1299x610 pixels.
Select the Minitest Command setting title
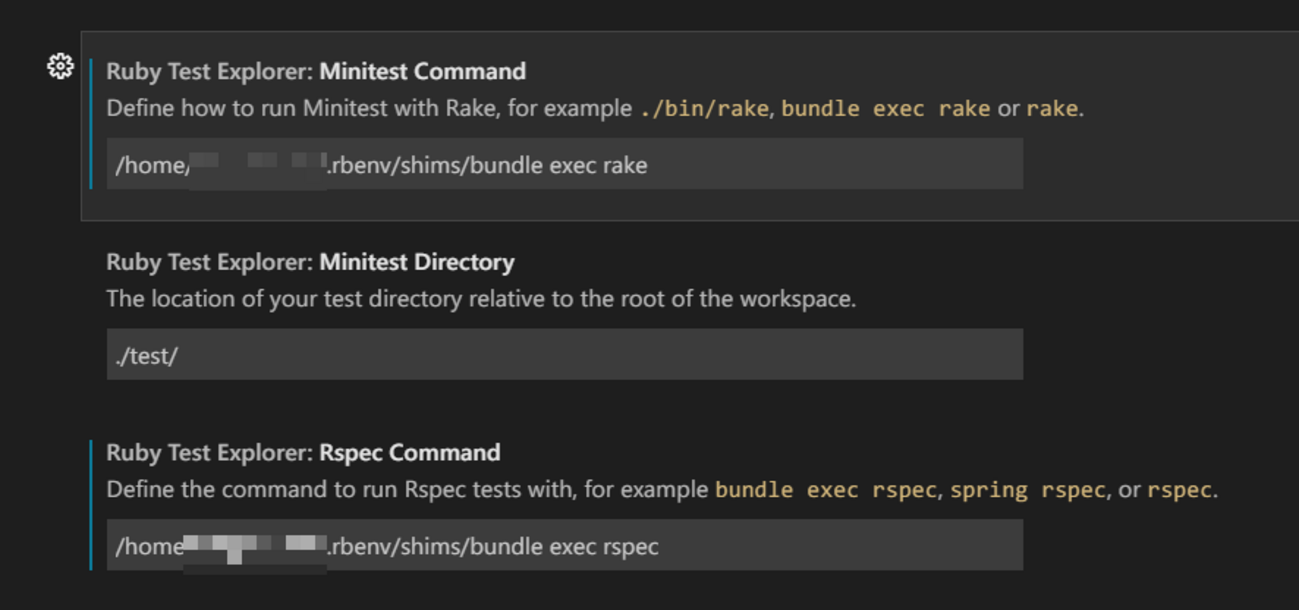tap(316, 72)
